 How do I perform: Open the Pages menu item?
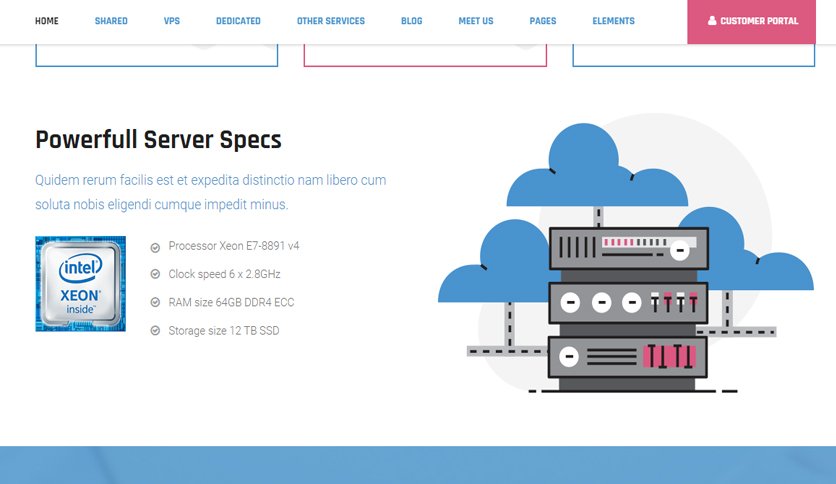(x=543, y=21)
